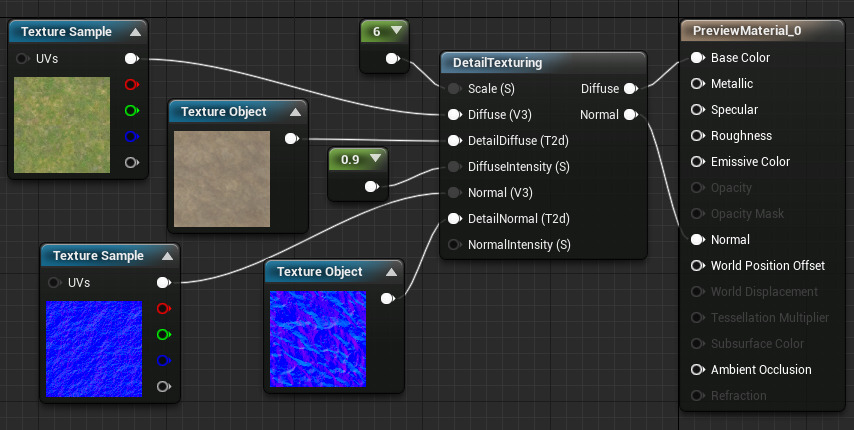The image size is (854, 430).
Task: Click the green channel pin on the blue normal Texture Sample
Action: 163,335
